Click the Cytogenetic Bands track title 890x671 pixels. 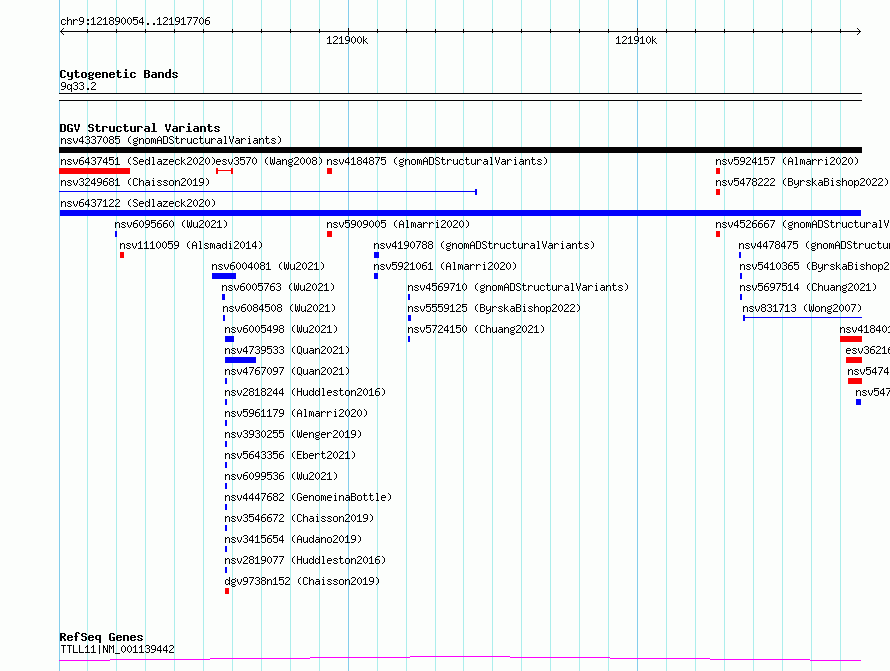(119, 74)
